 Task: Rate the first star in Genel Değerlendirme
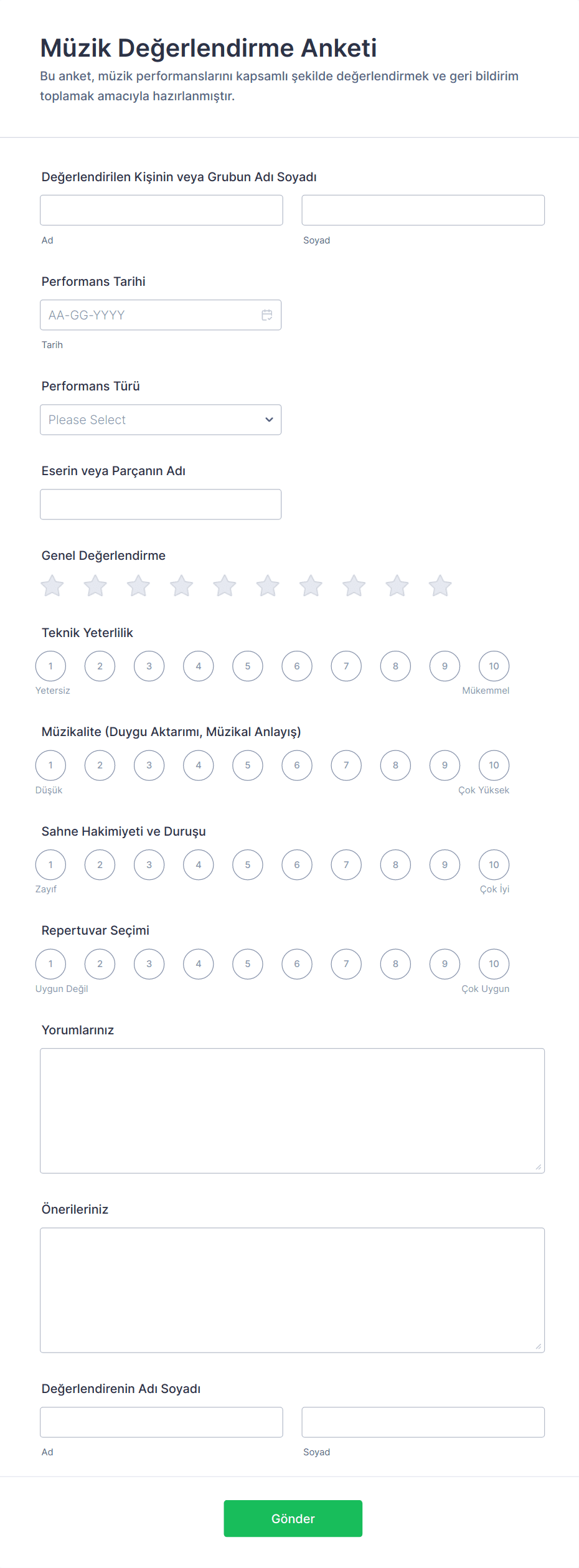(x=52, y=586)
